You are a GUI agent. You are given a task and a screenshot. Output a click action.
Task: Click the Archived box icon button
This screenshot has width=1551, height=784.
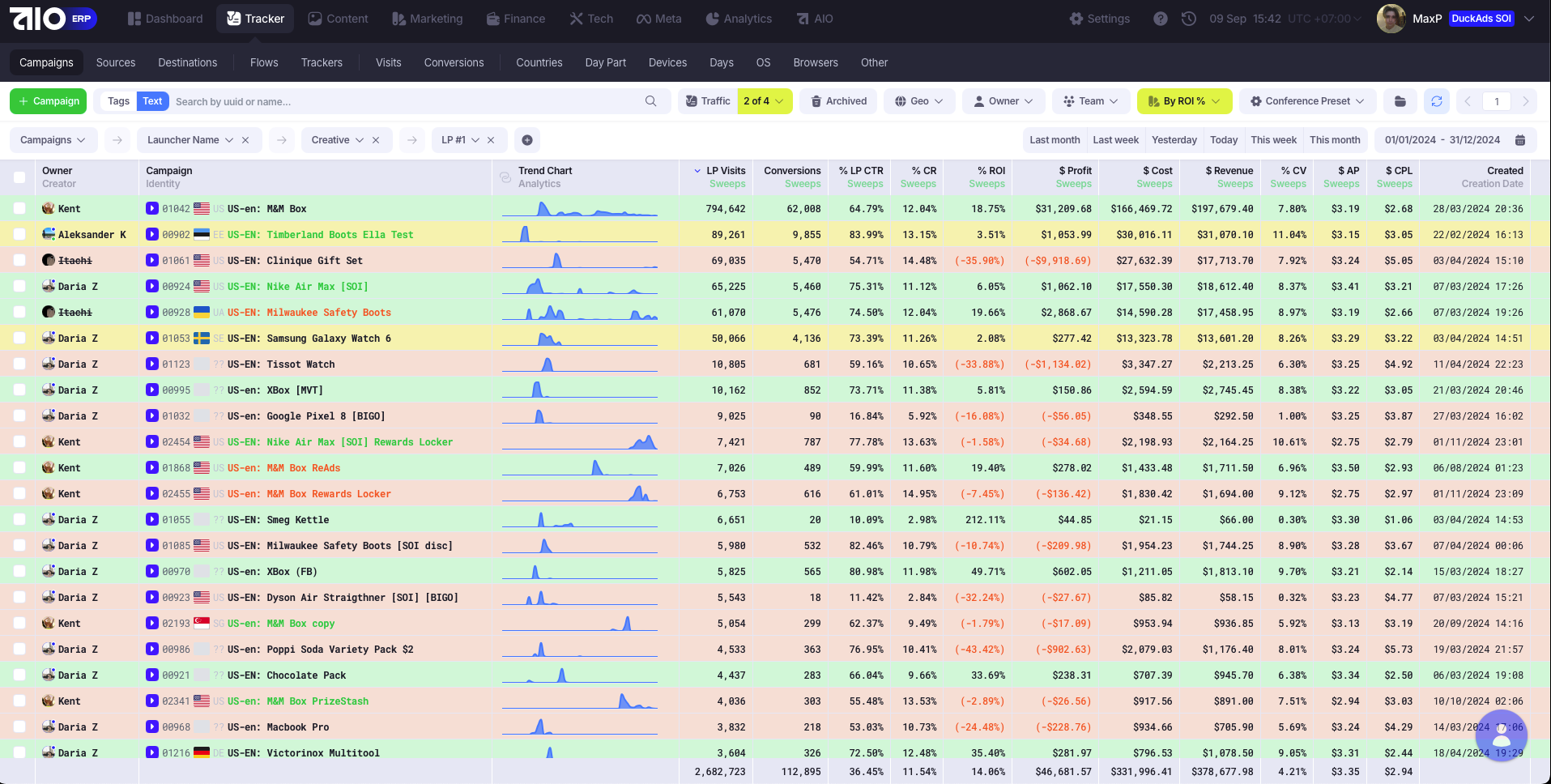point(839,101)
